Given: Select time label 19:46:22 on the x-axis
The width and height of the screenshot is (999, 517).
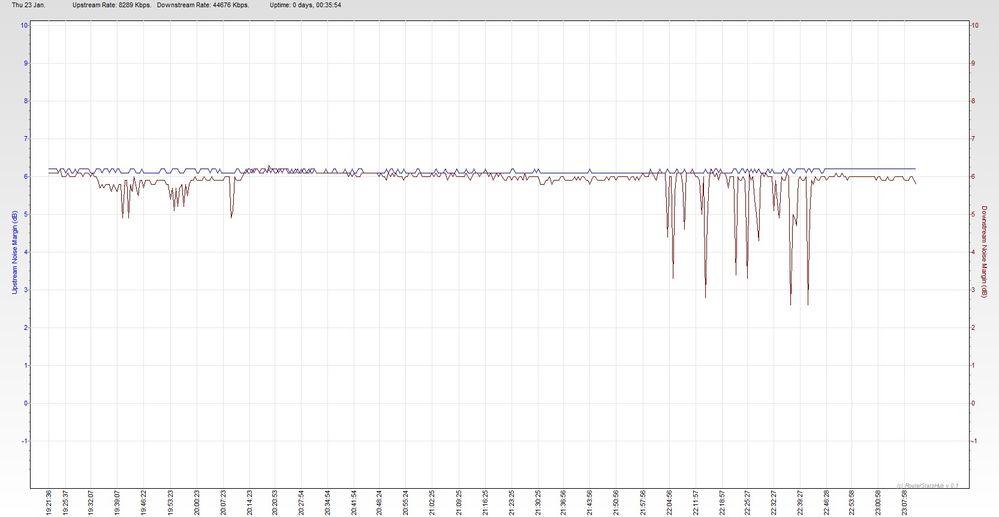Looking at the screenshot, I should pos(143,502).
